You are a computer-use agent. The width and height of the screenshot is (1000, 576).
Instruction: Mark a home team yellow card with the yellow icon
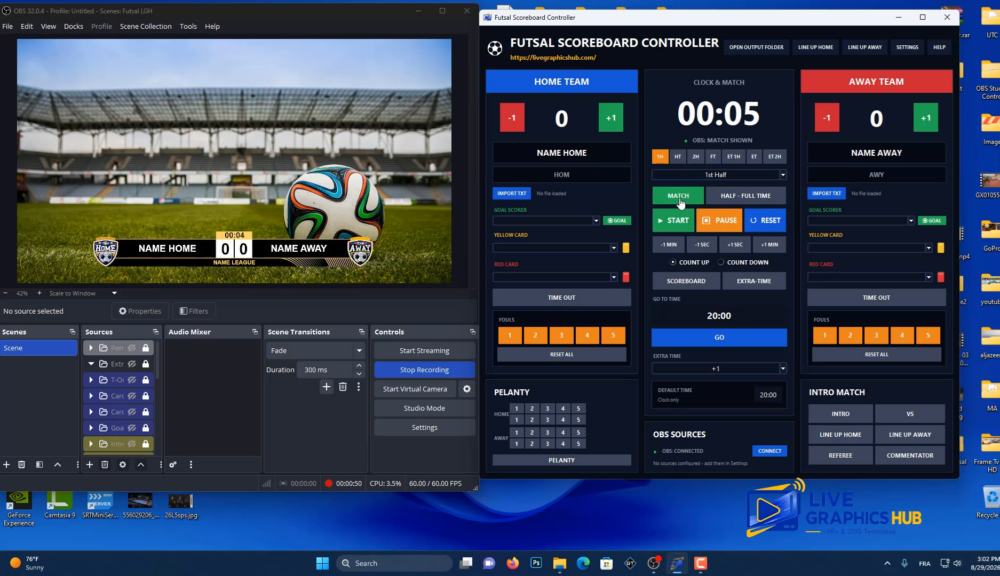click(626, 247)
